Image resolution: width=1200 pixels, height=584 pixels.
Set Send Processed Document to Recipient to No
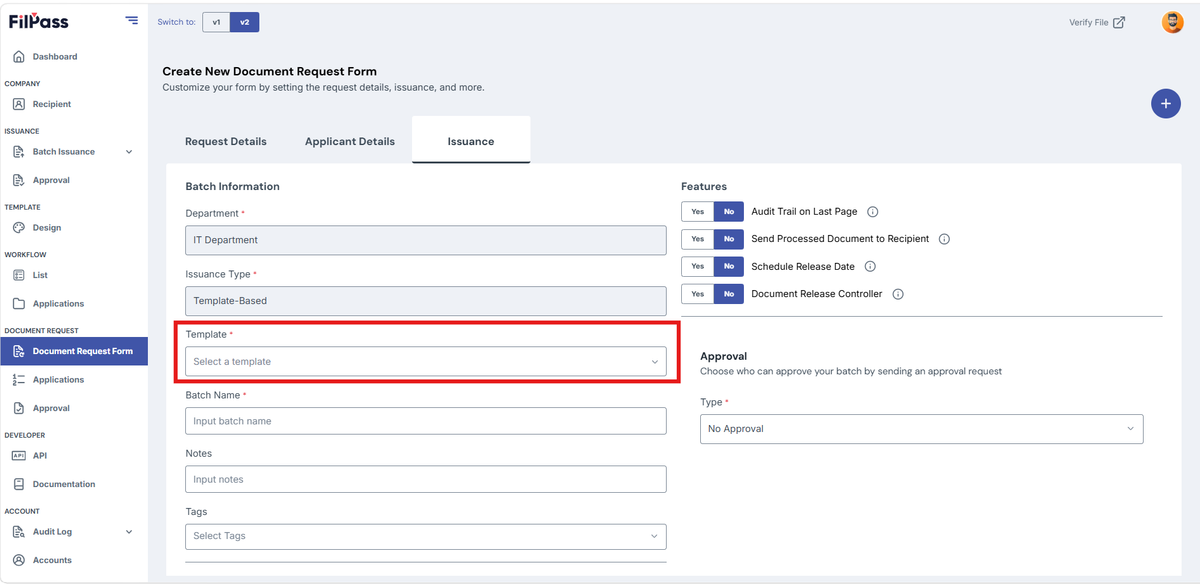pyautogui.click(x=729, y=239)
